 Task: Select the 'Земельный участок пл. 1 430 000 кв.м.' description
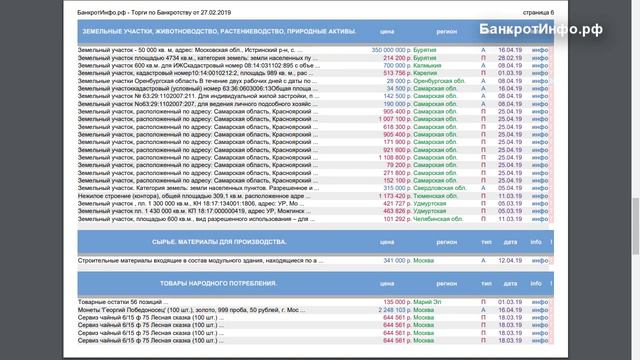point(194,211)
